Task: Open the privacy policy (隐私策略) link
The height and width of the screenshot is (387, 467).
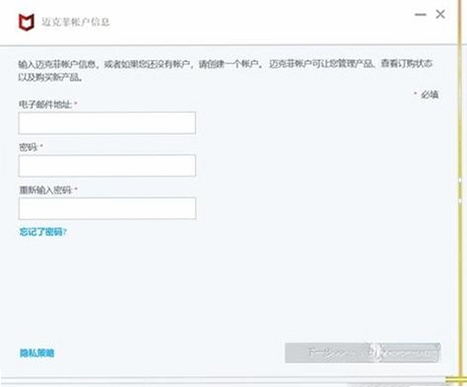Action: [x=37, y=353]
